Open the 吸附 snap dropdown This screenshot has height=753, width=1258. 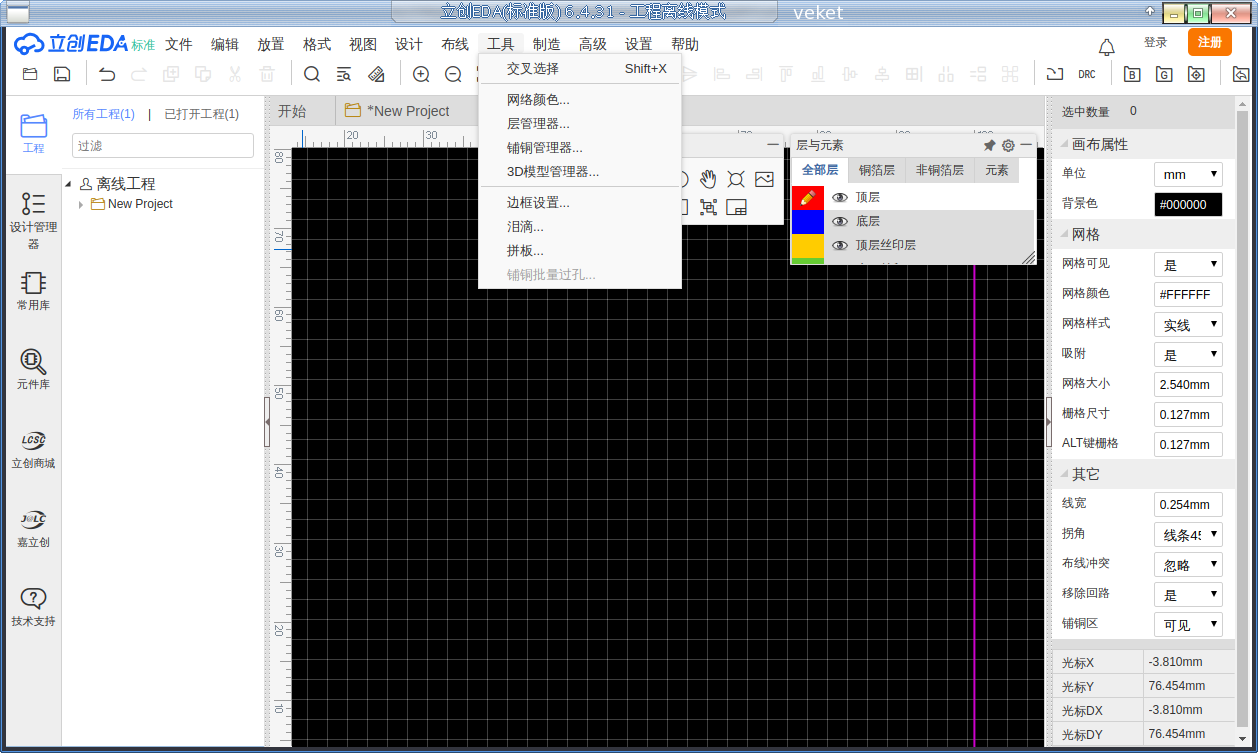pos(1188,354)
